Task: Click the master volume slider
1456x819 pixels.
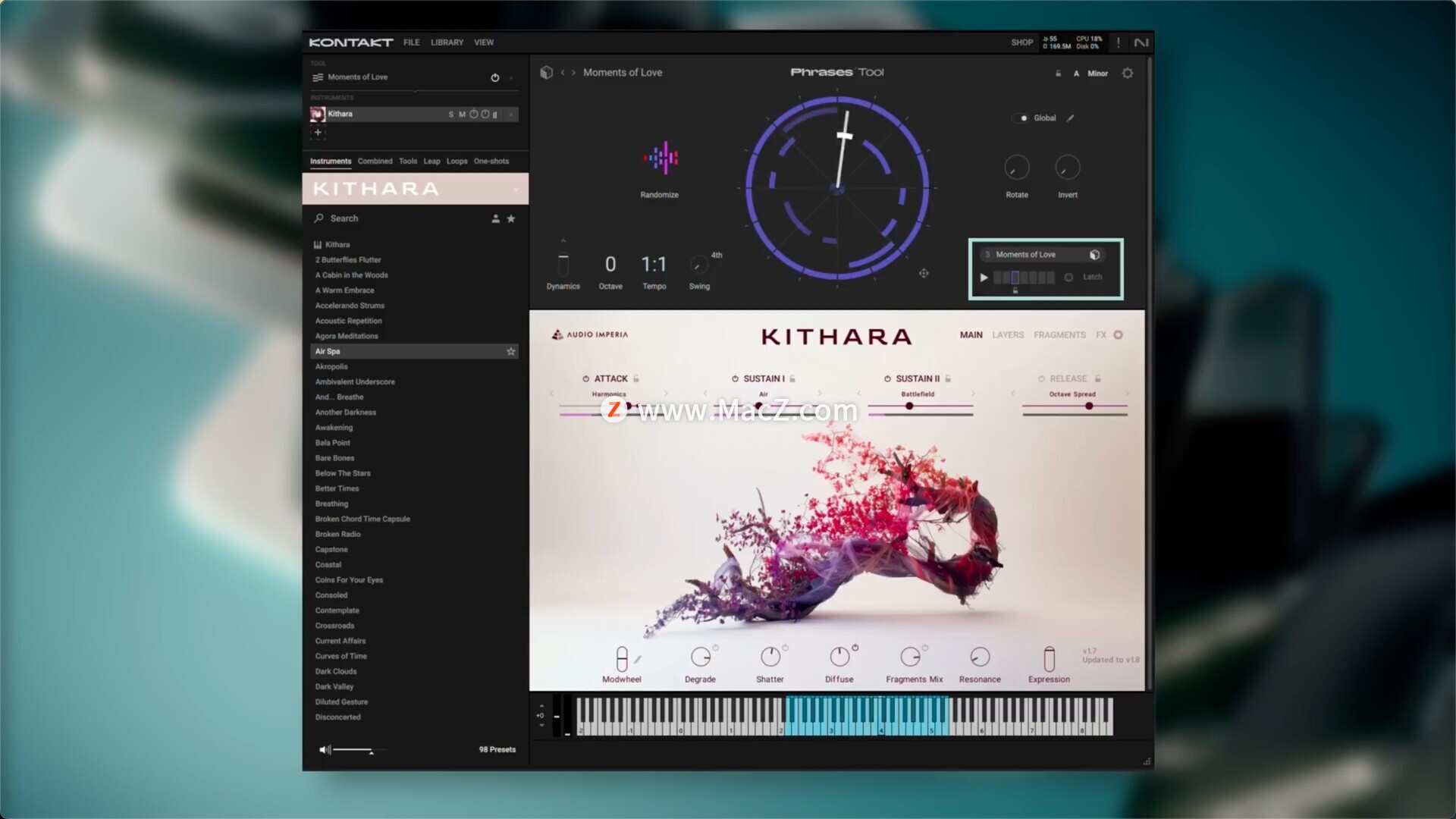Action: coord(359,750)
